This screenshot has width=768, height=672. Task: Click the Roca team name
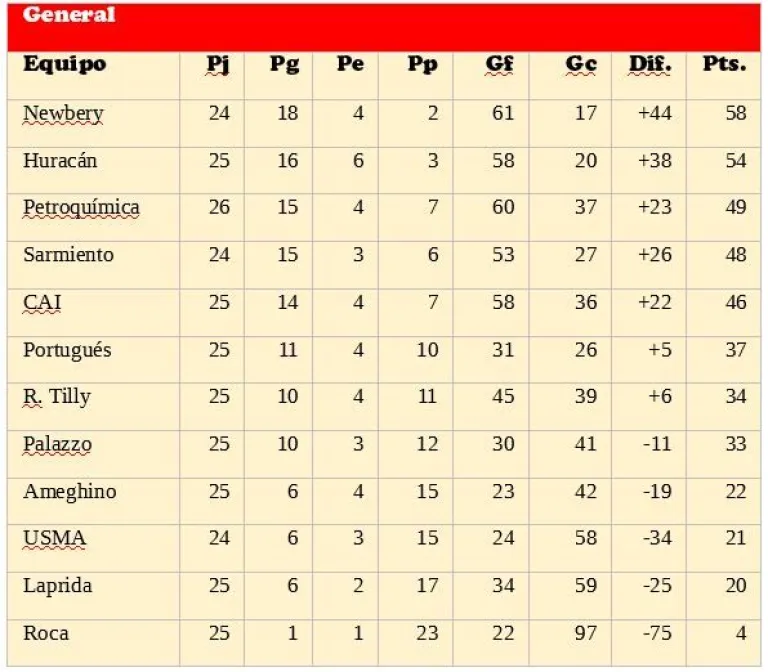click(x=46, y=633)
